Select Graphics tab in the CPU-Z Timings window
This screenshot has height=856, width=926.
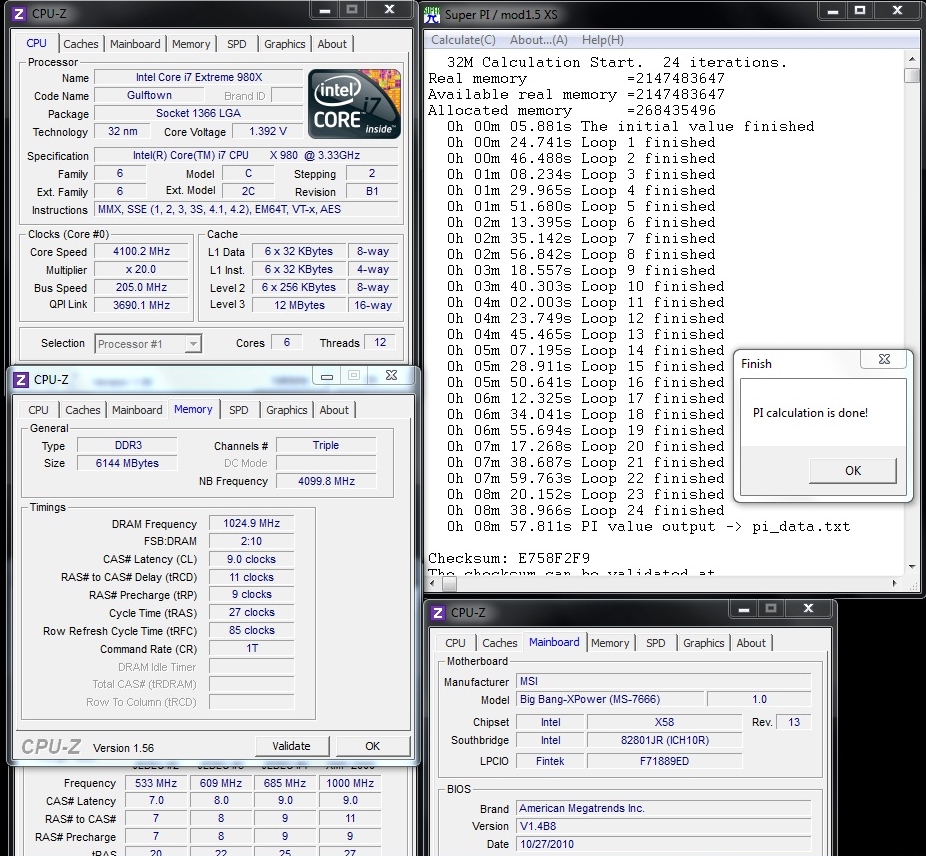point(286,410)
